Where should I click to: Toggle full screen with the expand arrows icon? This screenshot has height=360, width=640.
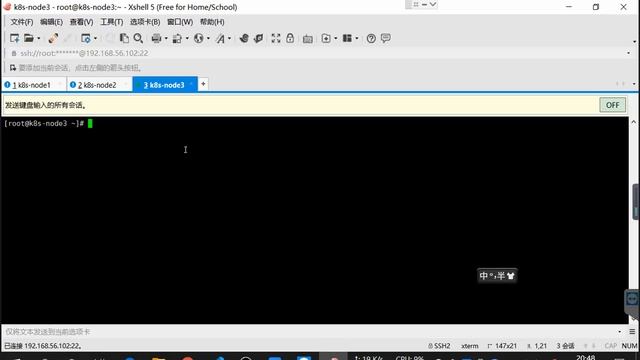point(276,38)
